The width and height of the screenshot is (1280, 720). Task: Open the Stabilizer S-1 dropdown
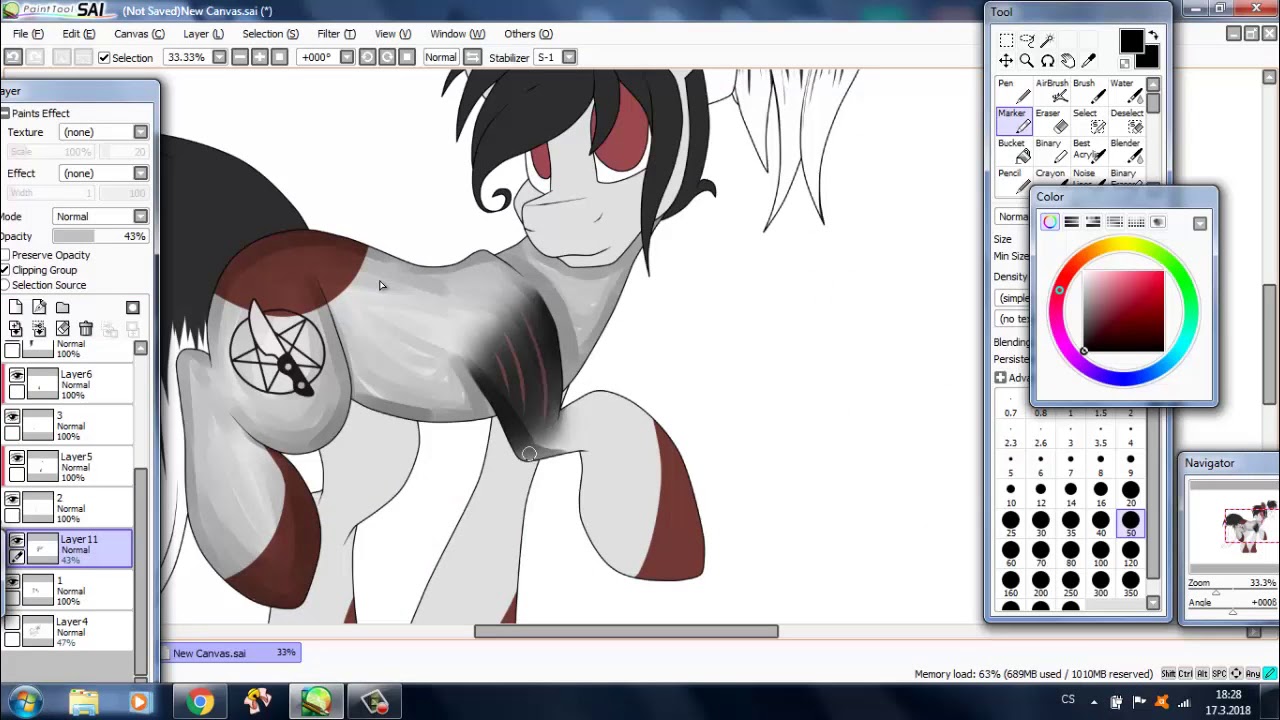tap(569, 57)
